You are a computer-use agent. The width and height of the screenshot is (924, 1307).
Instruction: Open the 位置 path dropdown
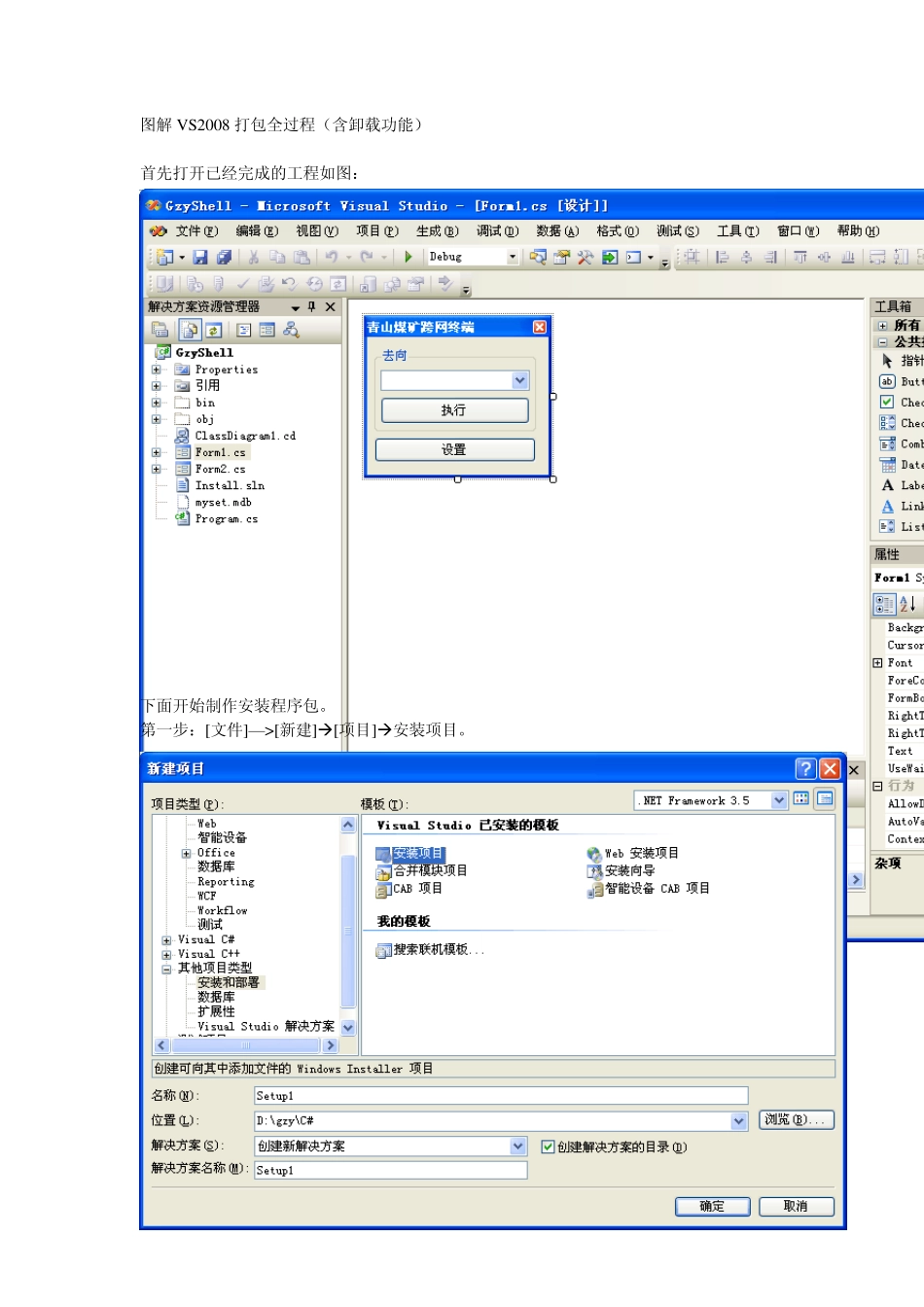tap(739, 1121)
